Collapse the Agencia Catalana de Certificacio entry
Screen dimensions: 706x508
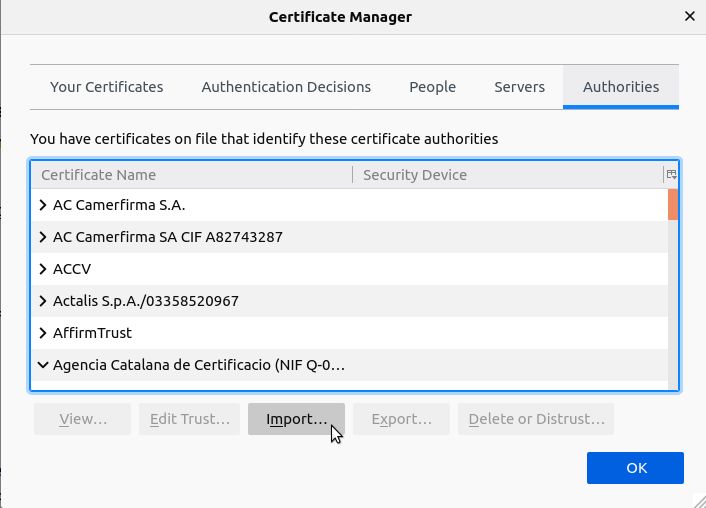click(43, 365)
